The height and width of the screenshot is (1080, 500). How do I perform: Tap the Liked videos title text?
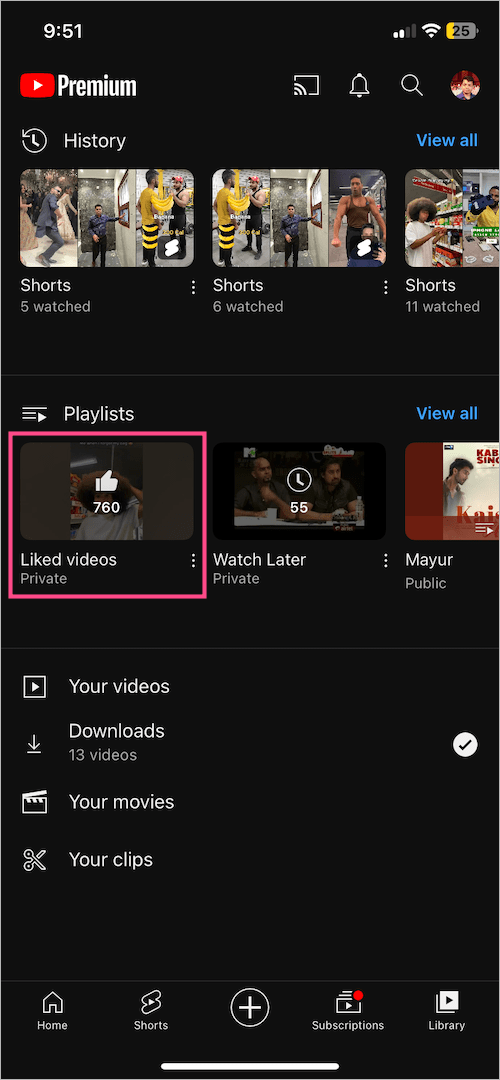click(x=69, y=559)
